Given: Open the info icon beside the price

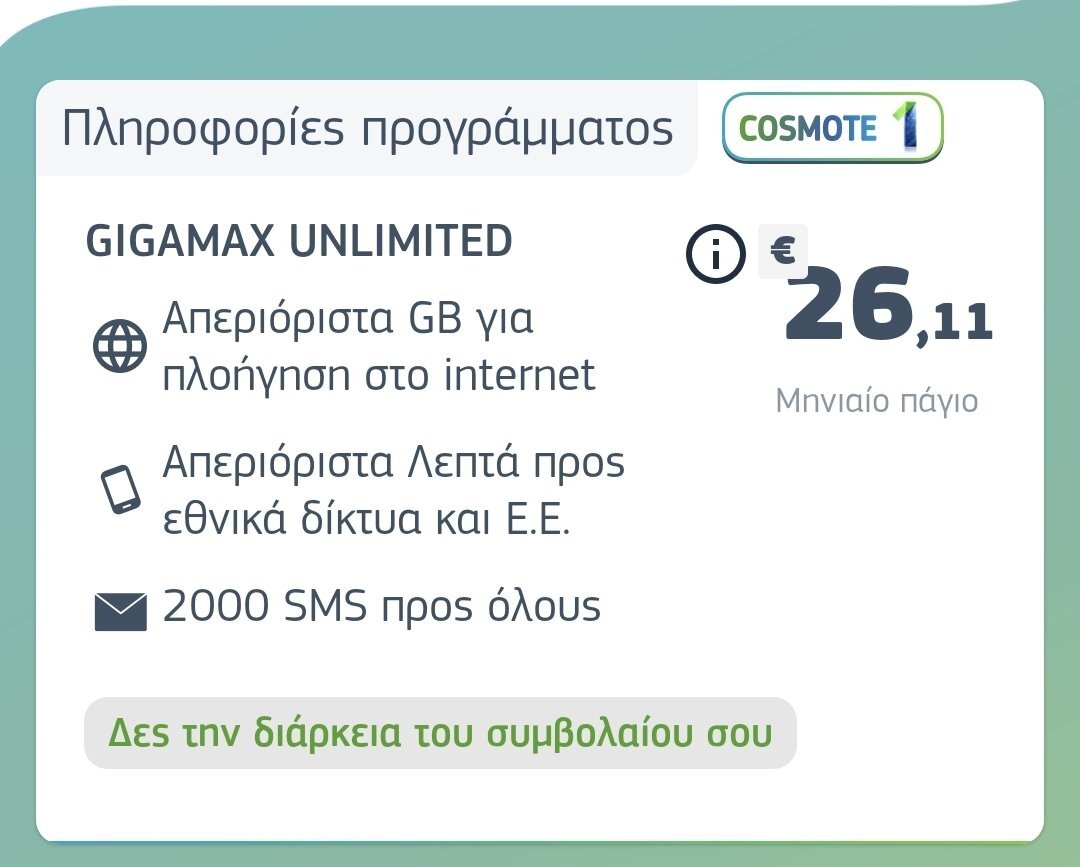Looking at the screenshot, I should pos(716,253).
